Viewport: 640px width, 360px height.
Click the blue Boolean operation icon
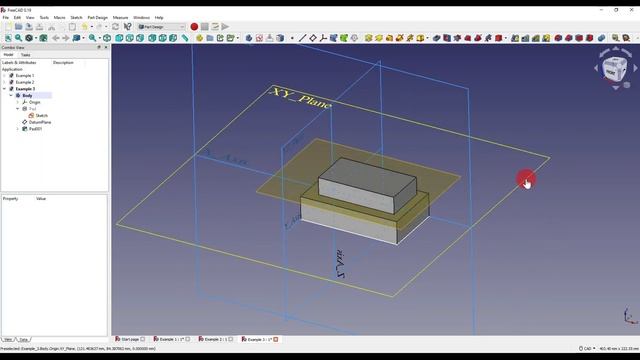[x=602, y=38]
